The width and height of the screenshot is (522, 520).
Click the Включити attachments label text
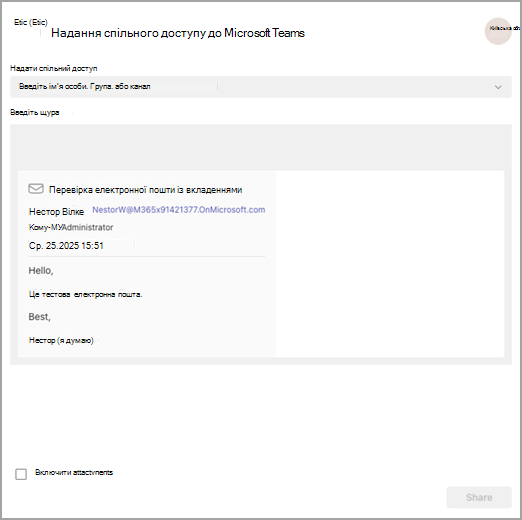[74, 472]
